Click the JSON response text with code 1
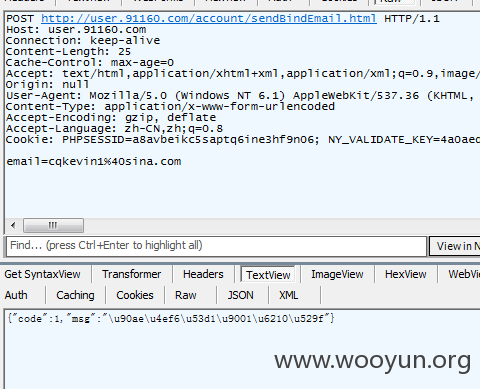 point(171,319)
